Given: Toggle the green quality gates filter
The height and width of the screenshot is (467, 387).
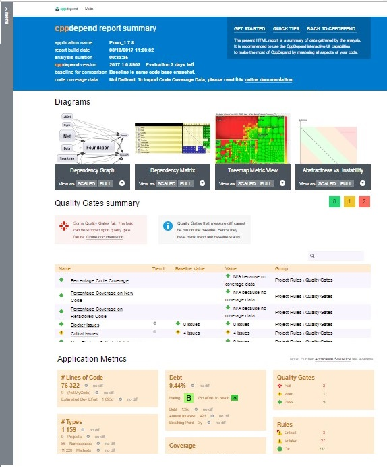Looking at the screenshot, I should tap(334, 201).
